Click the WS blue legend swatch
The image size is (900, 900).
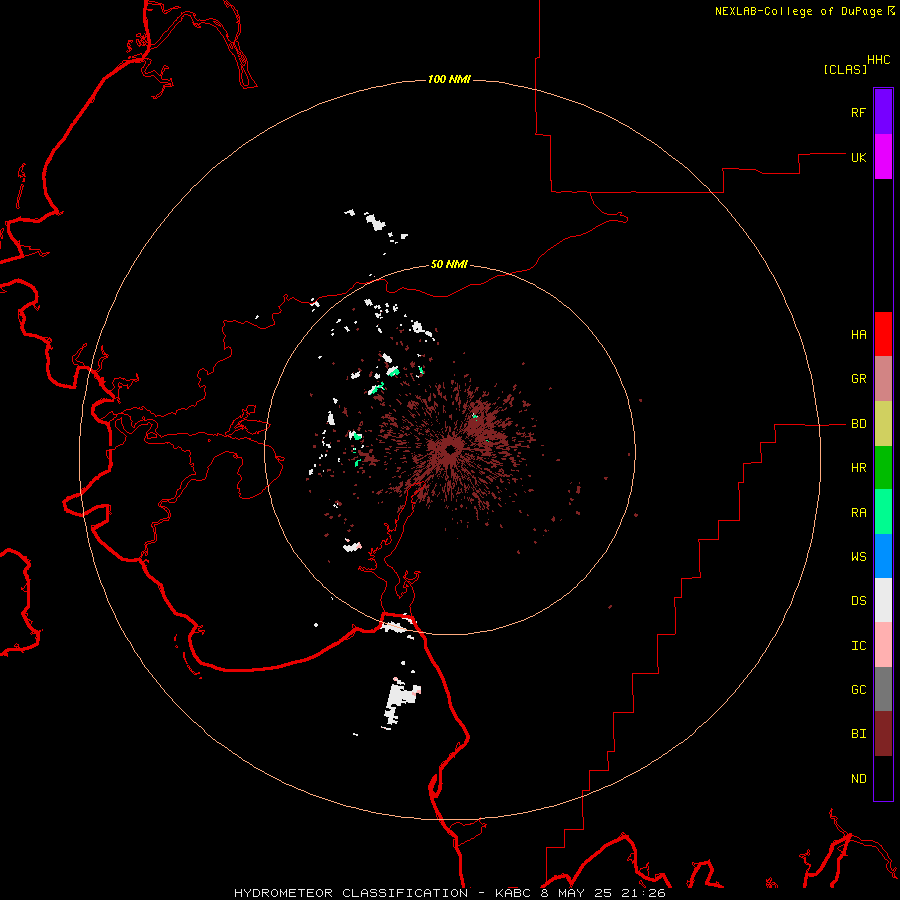[883, 556]
